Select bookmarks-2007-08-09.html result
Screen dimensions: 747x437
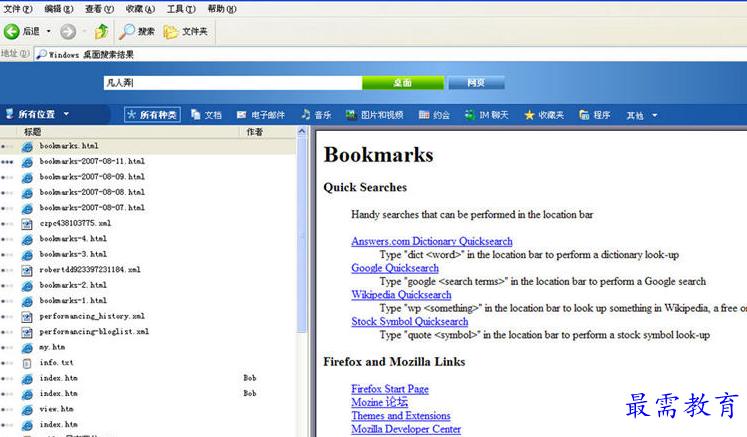92,177
